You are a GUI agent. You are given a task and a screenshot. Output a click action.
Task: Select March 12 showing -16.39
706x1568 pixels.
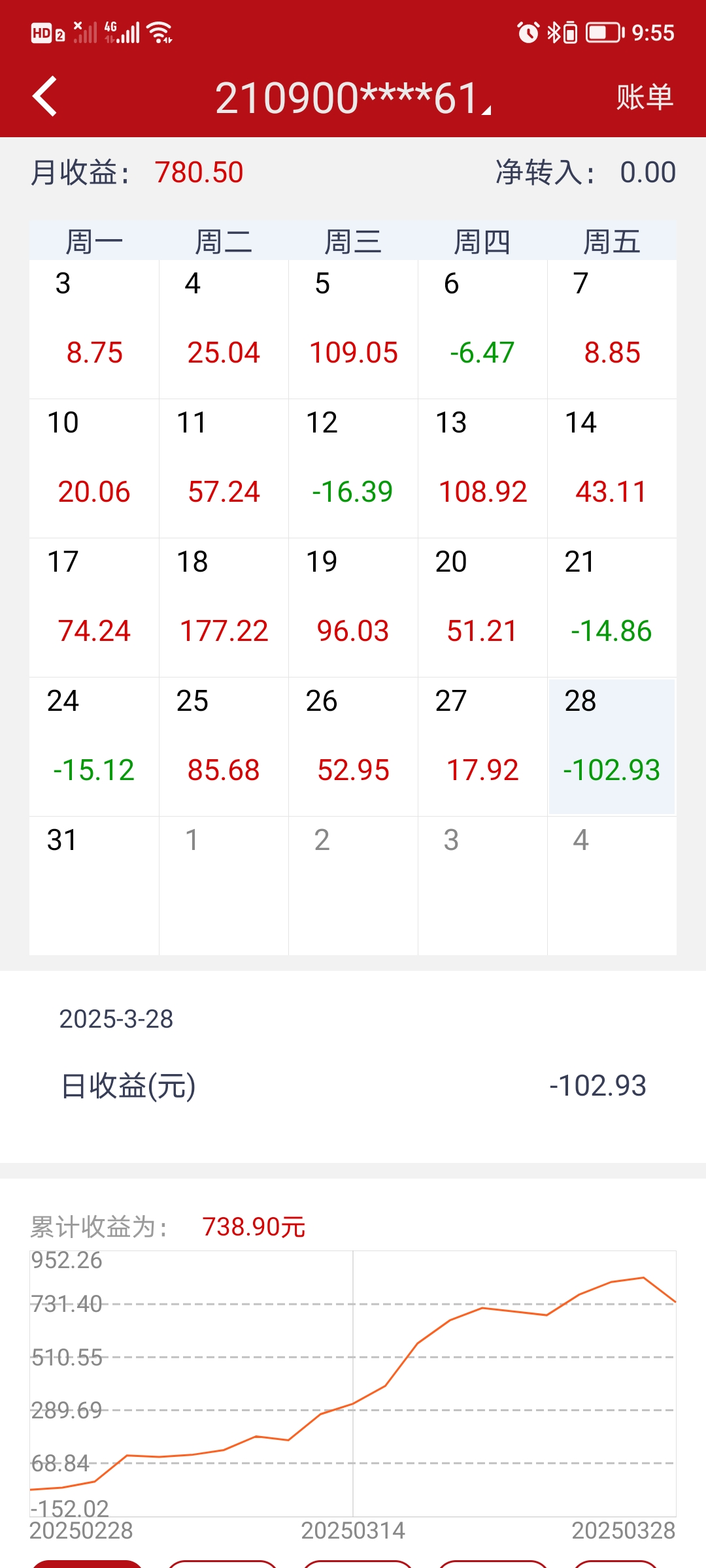[x=353, y=468]
